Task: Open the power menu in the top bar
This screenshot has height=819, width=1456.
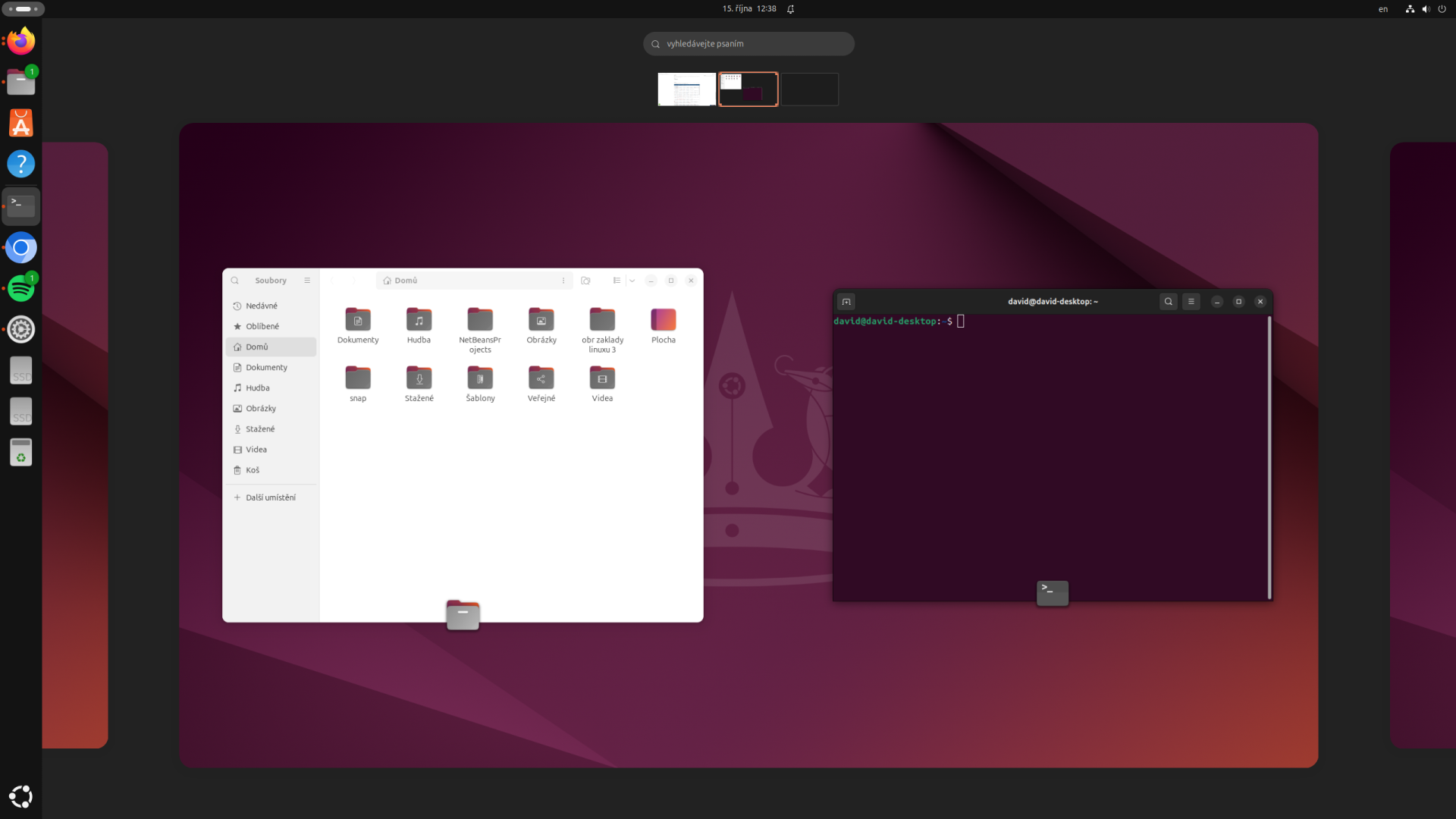Action: pyautogui.click(x=1442, y=8)
